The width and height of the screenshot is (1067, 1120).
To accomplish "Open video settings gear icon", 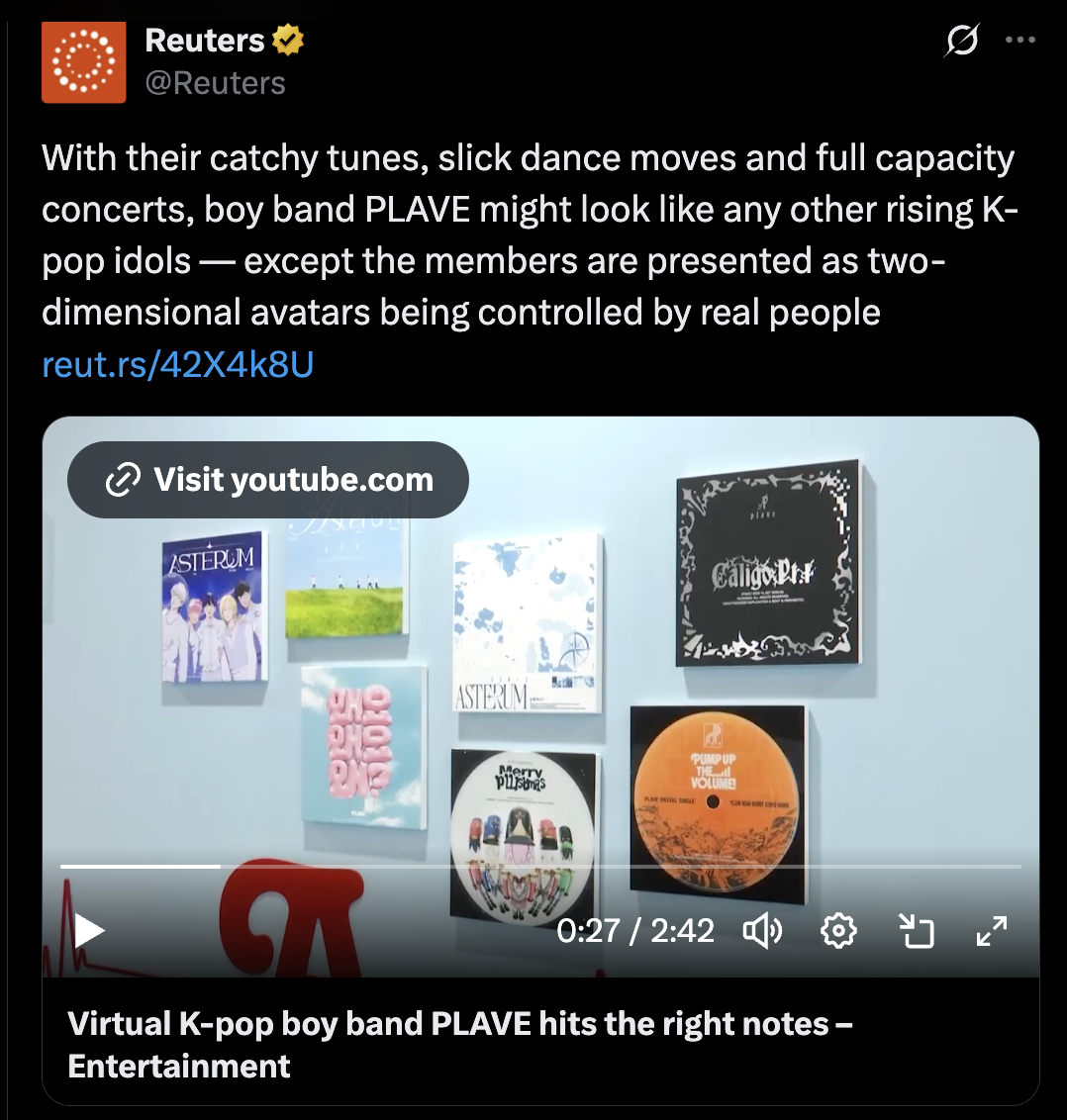I will [x=838, y=931].
